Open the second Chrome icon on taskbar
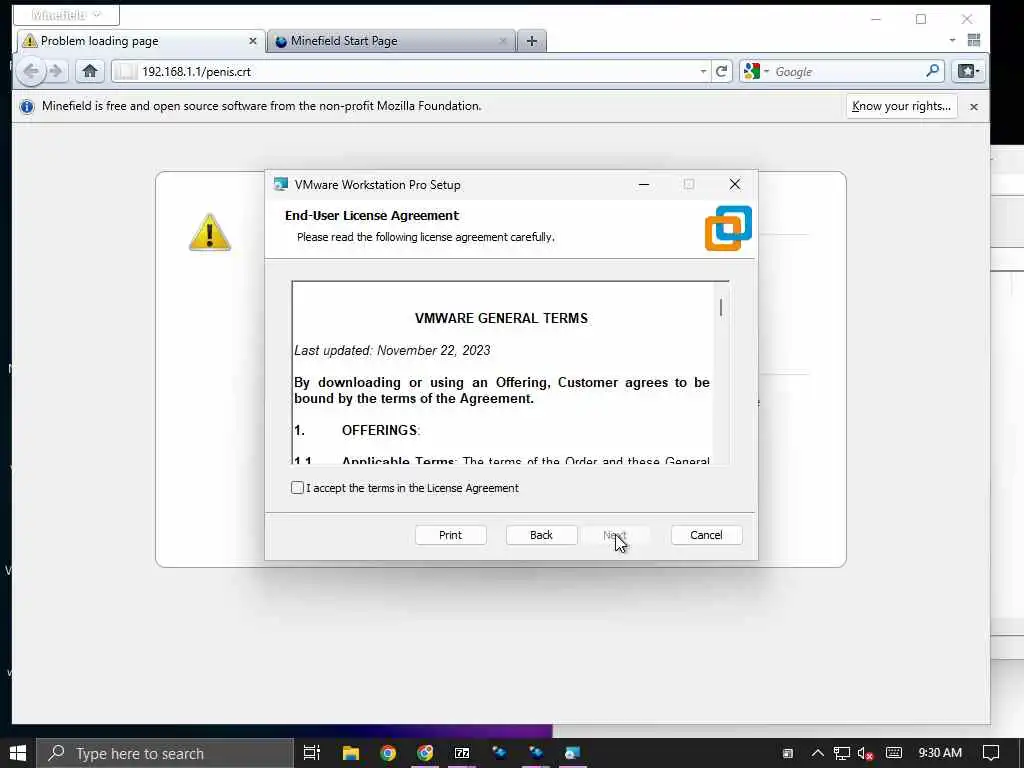Viewport: 1024px width, 768px height. (x=425, y=753)
